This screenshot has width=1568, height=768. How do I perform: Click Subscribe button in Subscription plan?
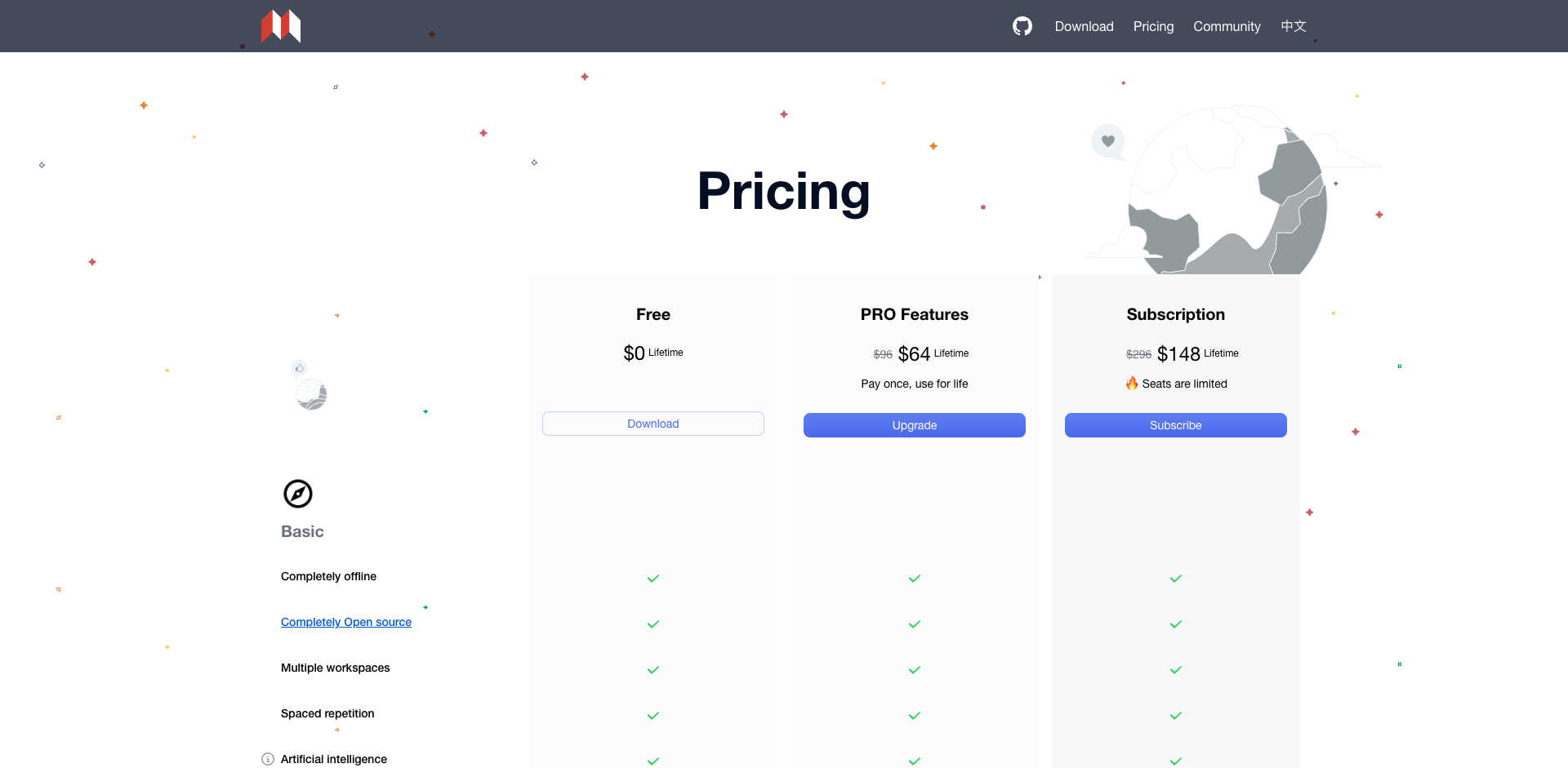(x=1176, y=425)
